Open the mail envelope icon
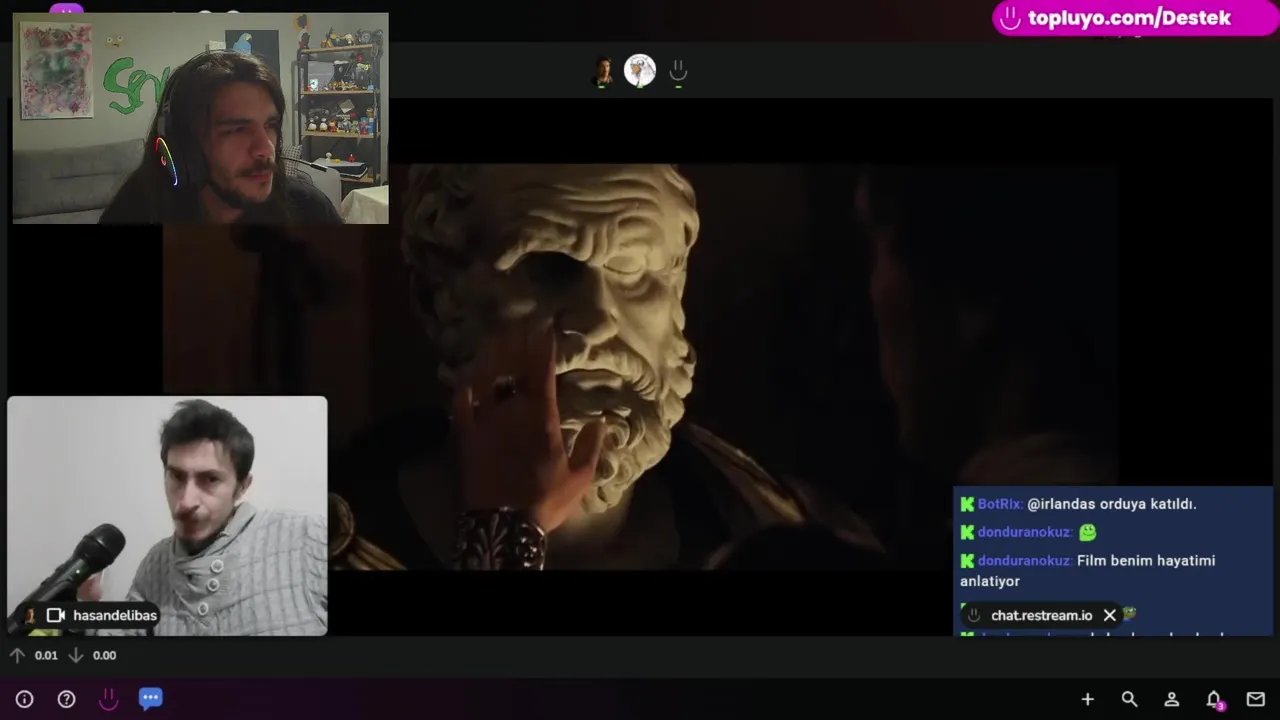This screenshot has height=720, width=1280. (1256, 699)
